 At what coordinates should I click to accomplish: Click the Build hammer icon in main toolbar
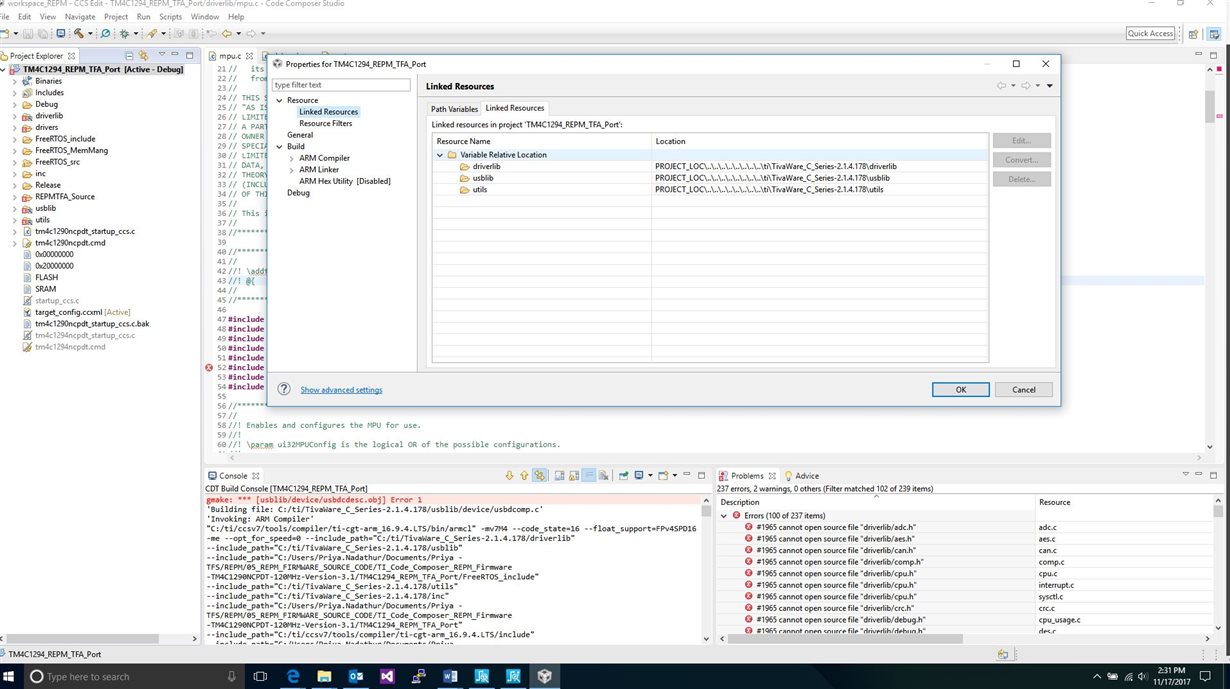coord(79,34)
